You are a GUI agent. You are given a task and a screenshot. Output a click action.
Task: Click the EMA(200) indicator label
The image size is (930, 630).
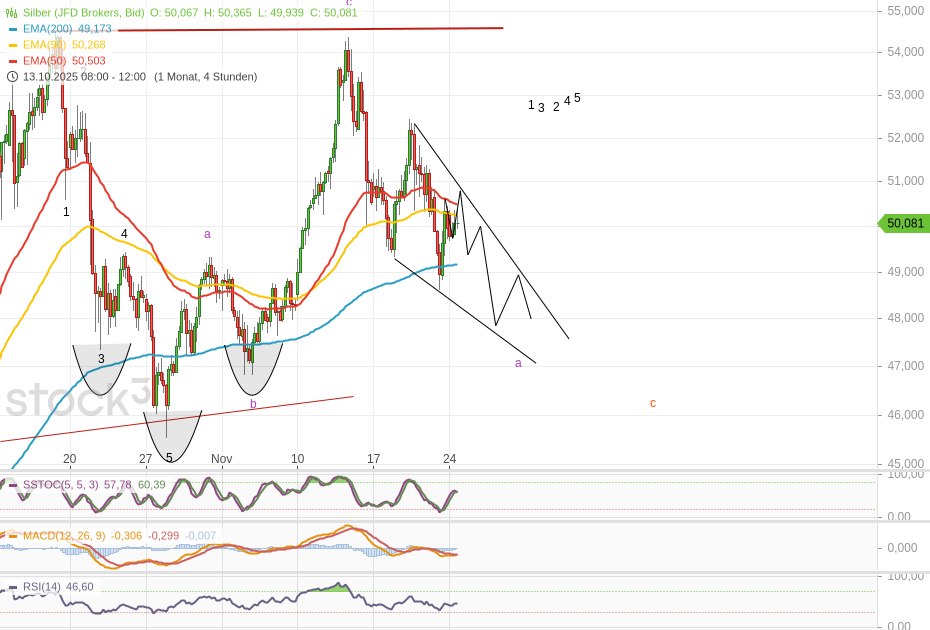[46, 29]
